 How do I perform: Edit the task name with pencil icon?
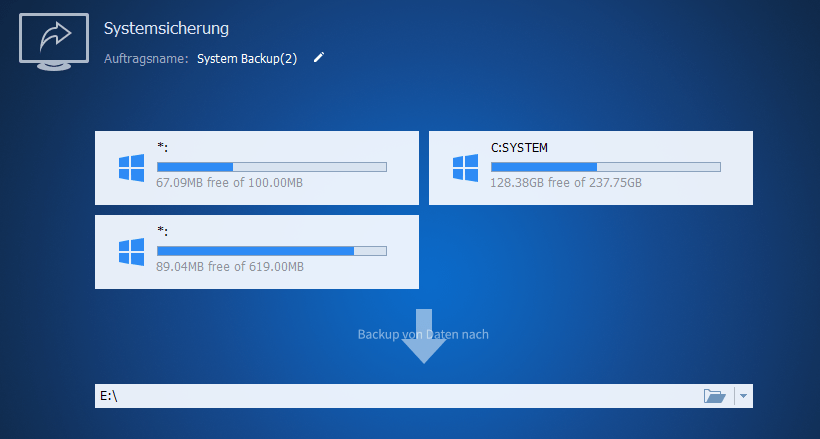pyautogui.click(x=318, y=58)
